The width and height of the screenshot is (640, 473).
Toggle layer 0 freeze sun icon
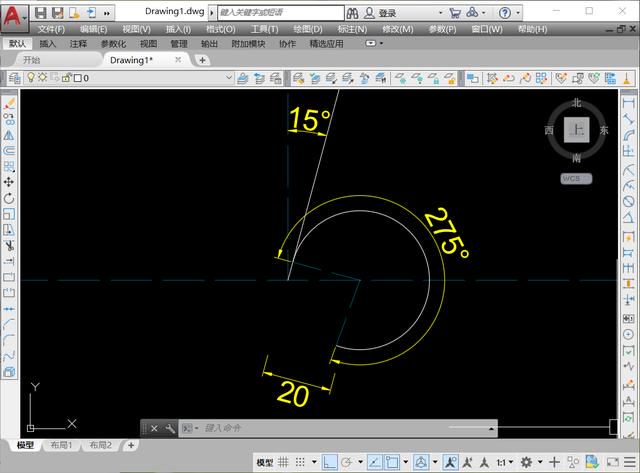tap(42, 77)
